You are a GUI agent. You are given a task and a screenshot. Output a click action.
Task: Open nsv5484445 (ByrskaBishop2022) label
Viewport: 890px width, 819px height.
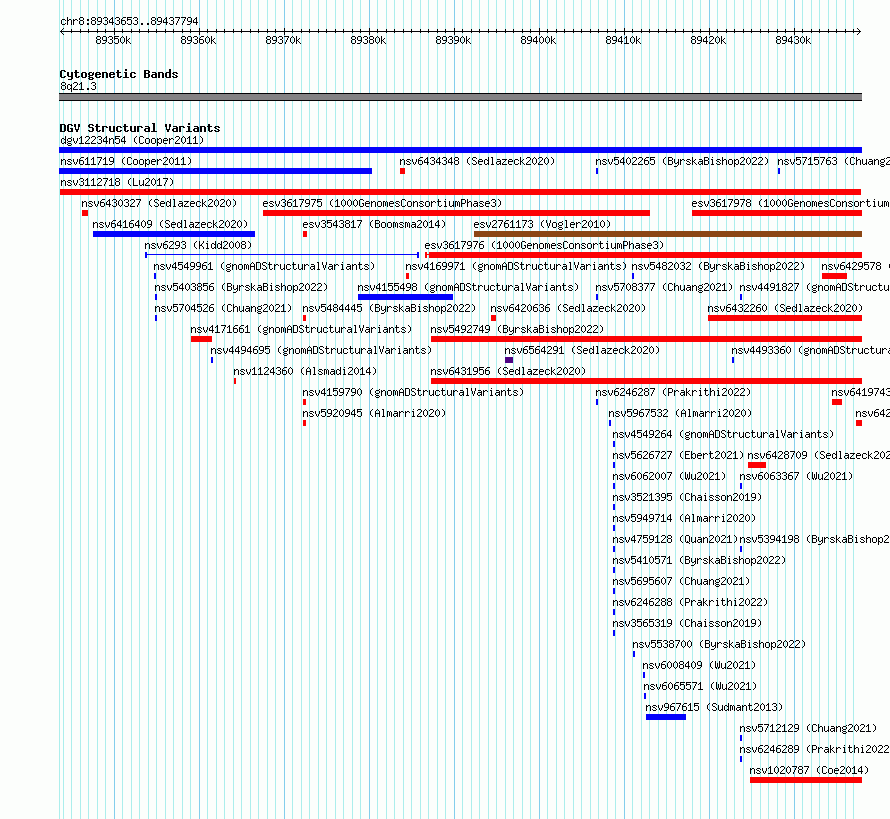pos(389,308)
